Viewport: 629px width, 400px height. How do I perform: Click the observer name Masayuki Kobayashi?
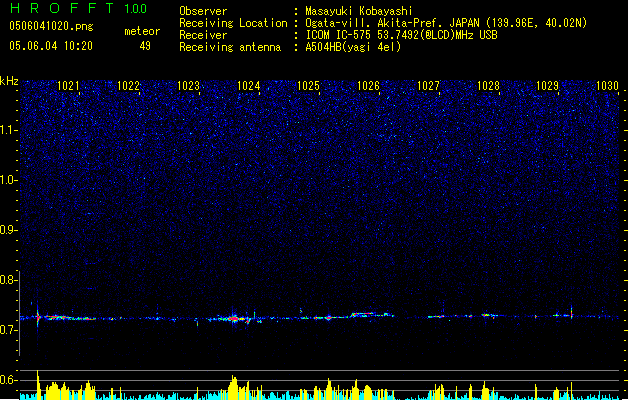tap(359, 11)
